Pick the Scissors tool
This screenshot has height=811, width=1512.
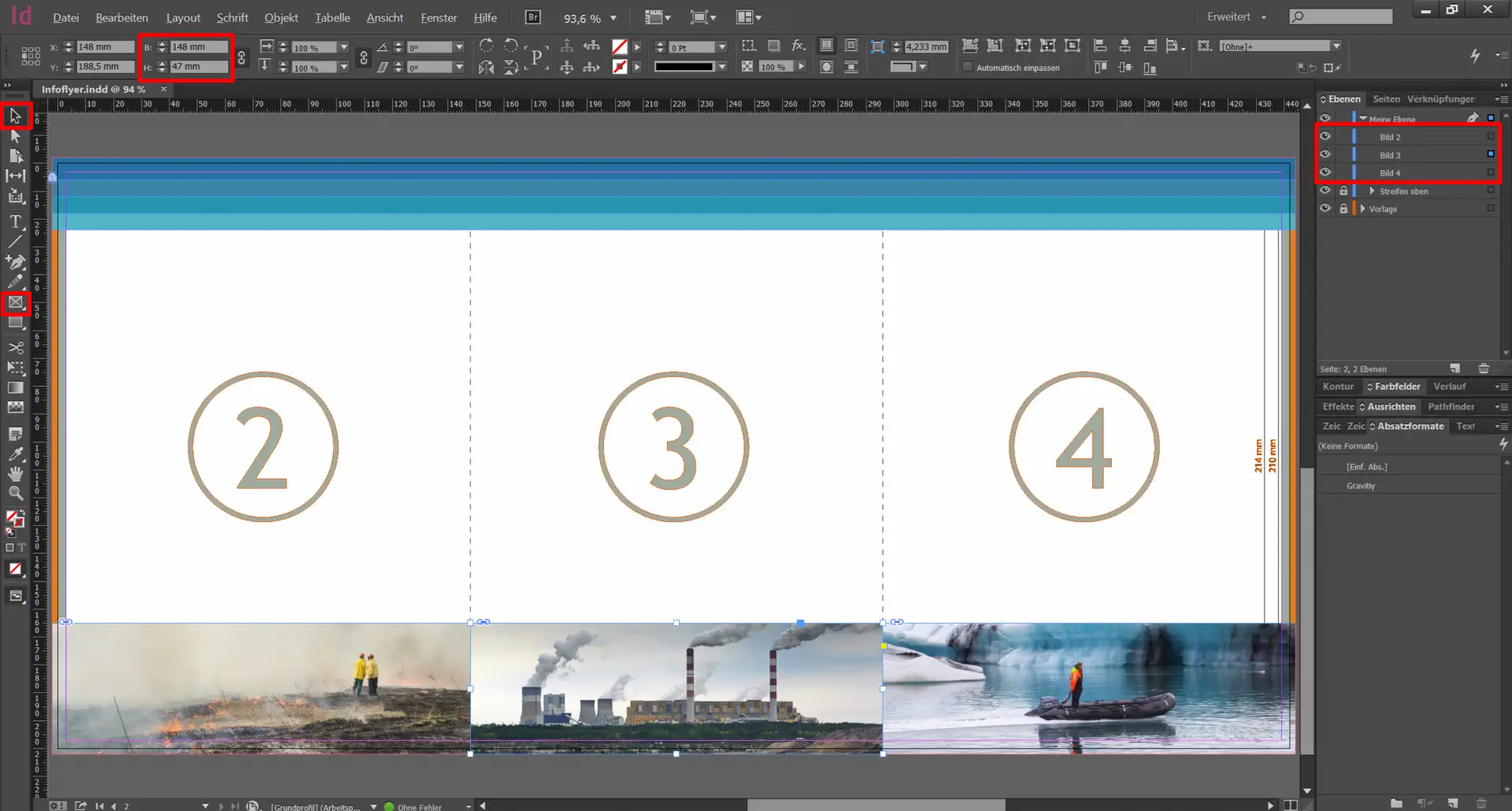pyautogui.click(x=16, y=347)
